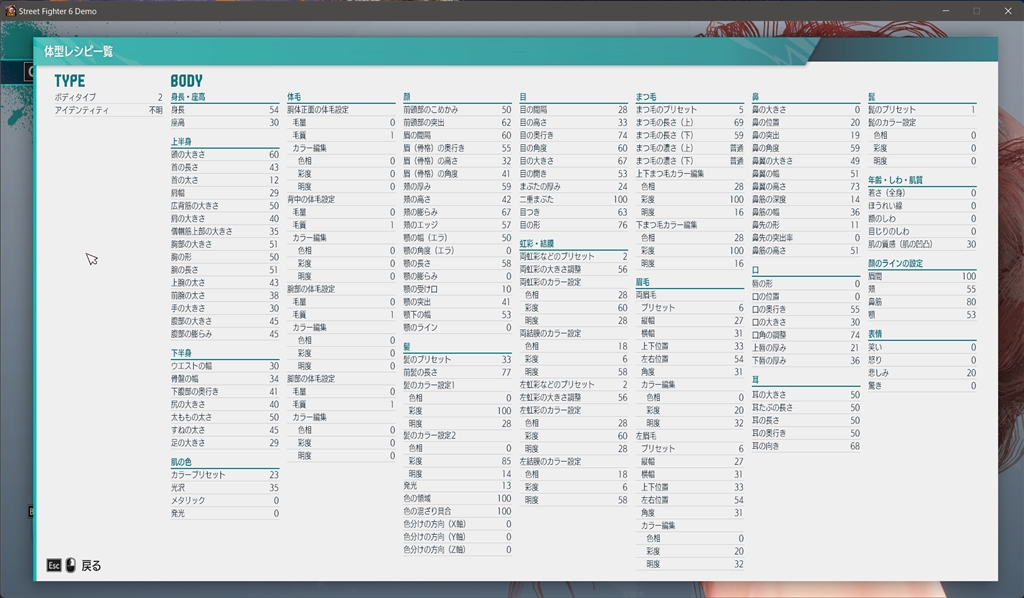Select the 若さ (全身) row
The height and width of the screenshot is (598, 1024).
(922, 193)
